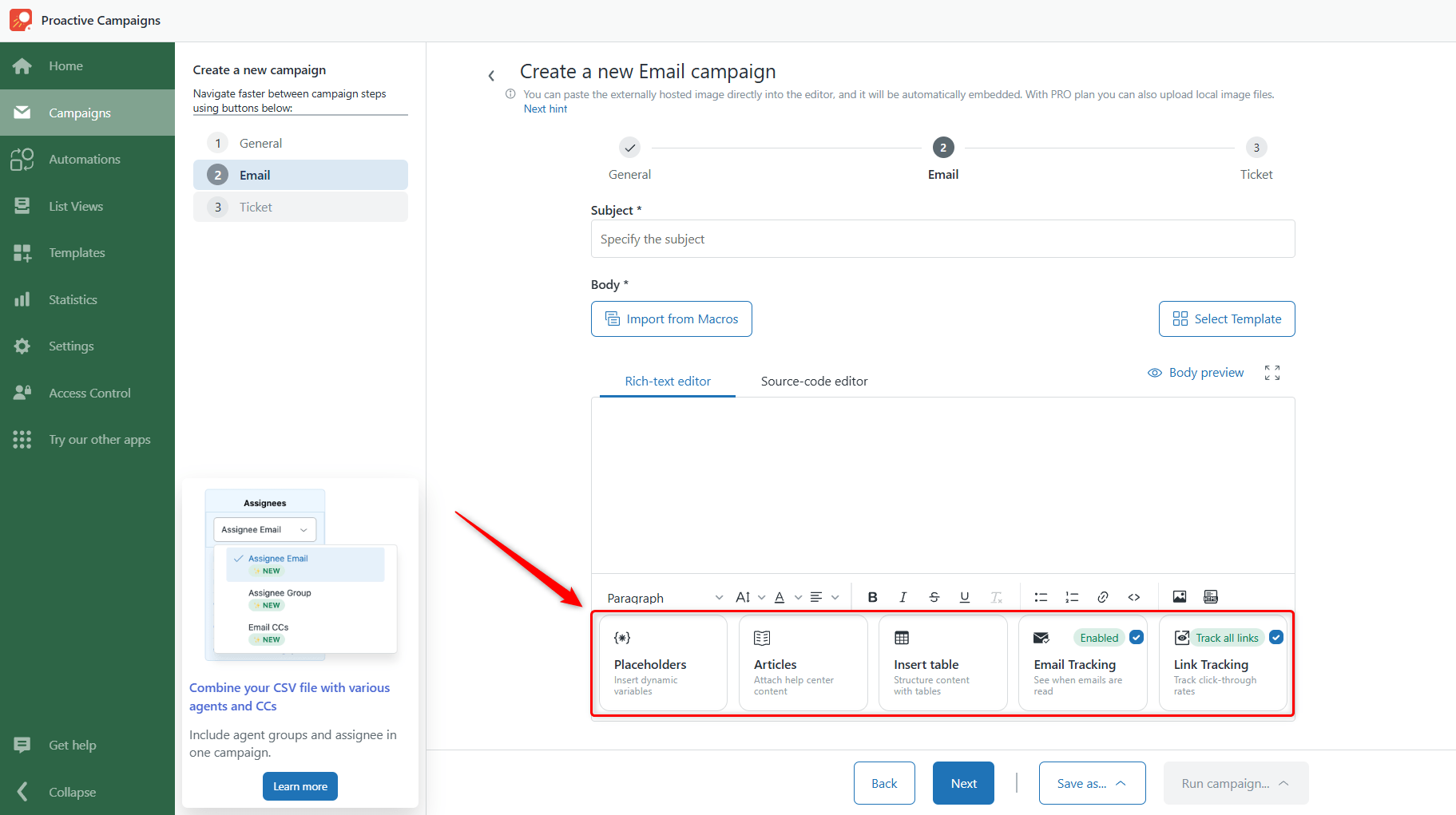Show the Body preview
The width and height of the screenshot is (1456, 815).
click(1196, 373)
